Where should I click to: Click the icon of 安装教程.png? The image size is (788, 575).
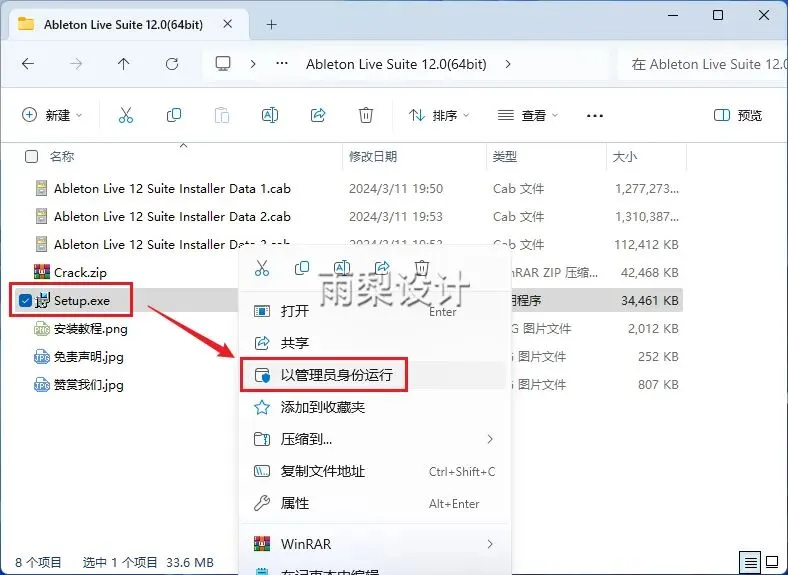click(x=42, y=329)
